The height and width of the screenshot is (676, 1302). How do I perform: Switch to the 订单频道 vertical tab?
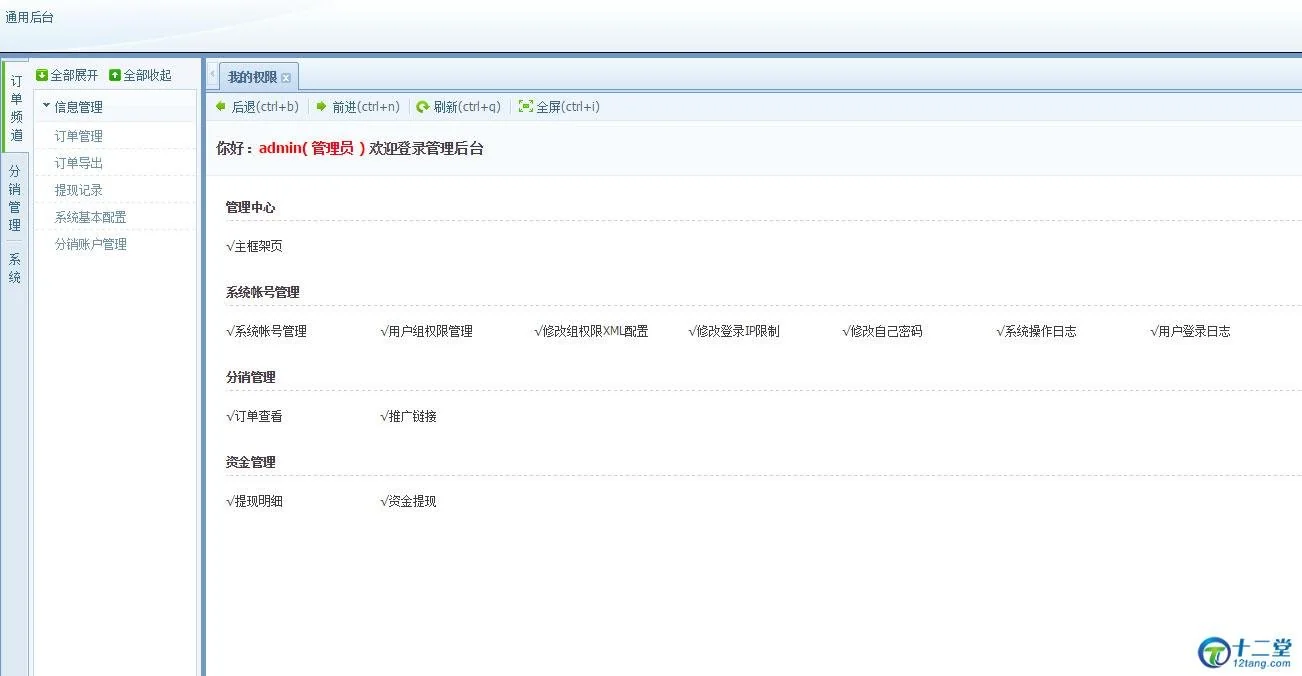click(15, 107)
